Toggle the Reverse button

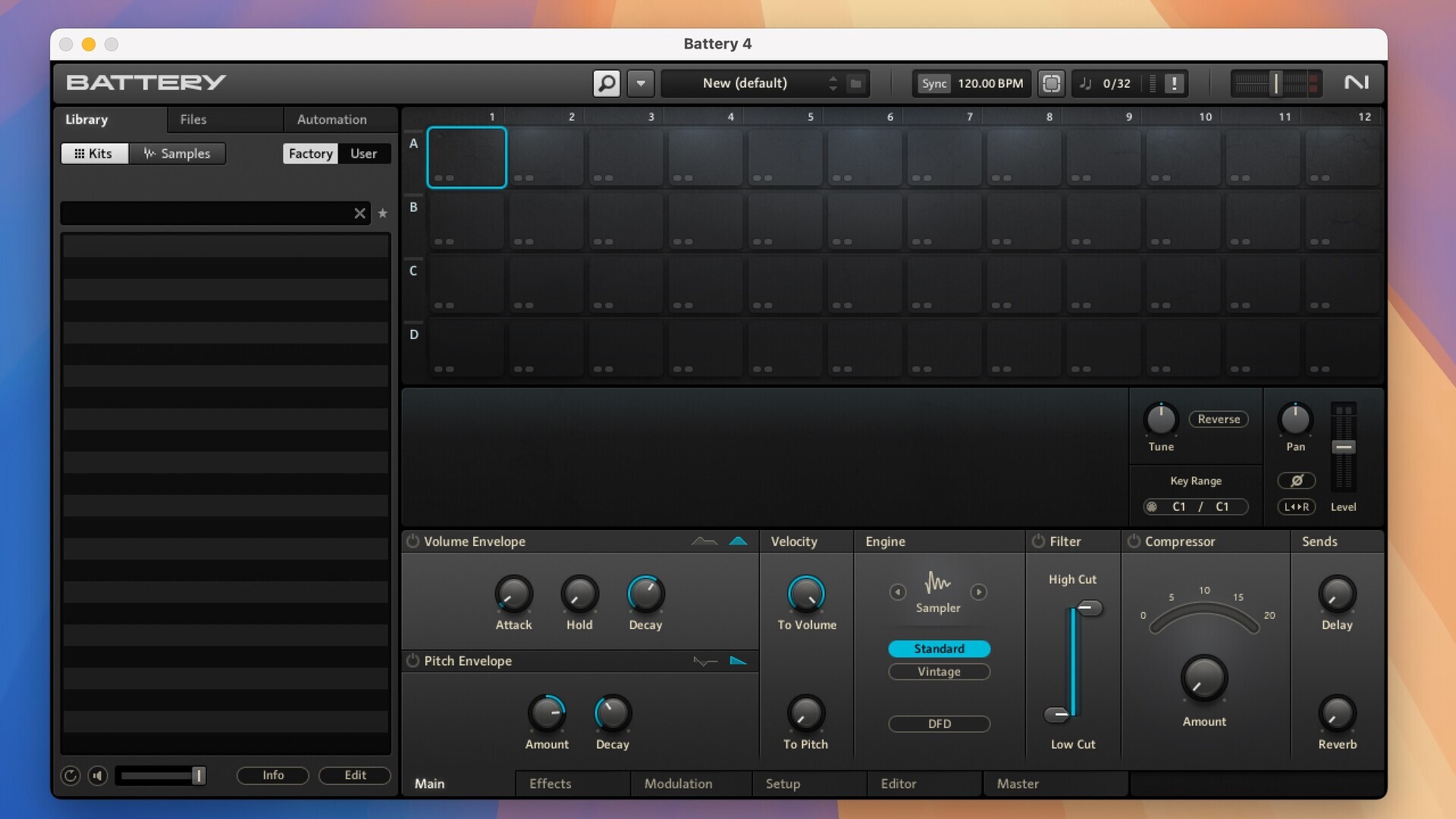pos(1219,419)
